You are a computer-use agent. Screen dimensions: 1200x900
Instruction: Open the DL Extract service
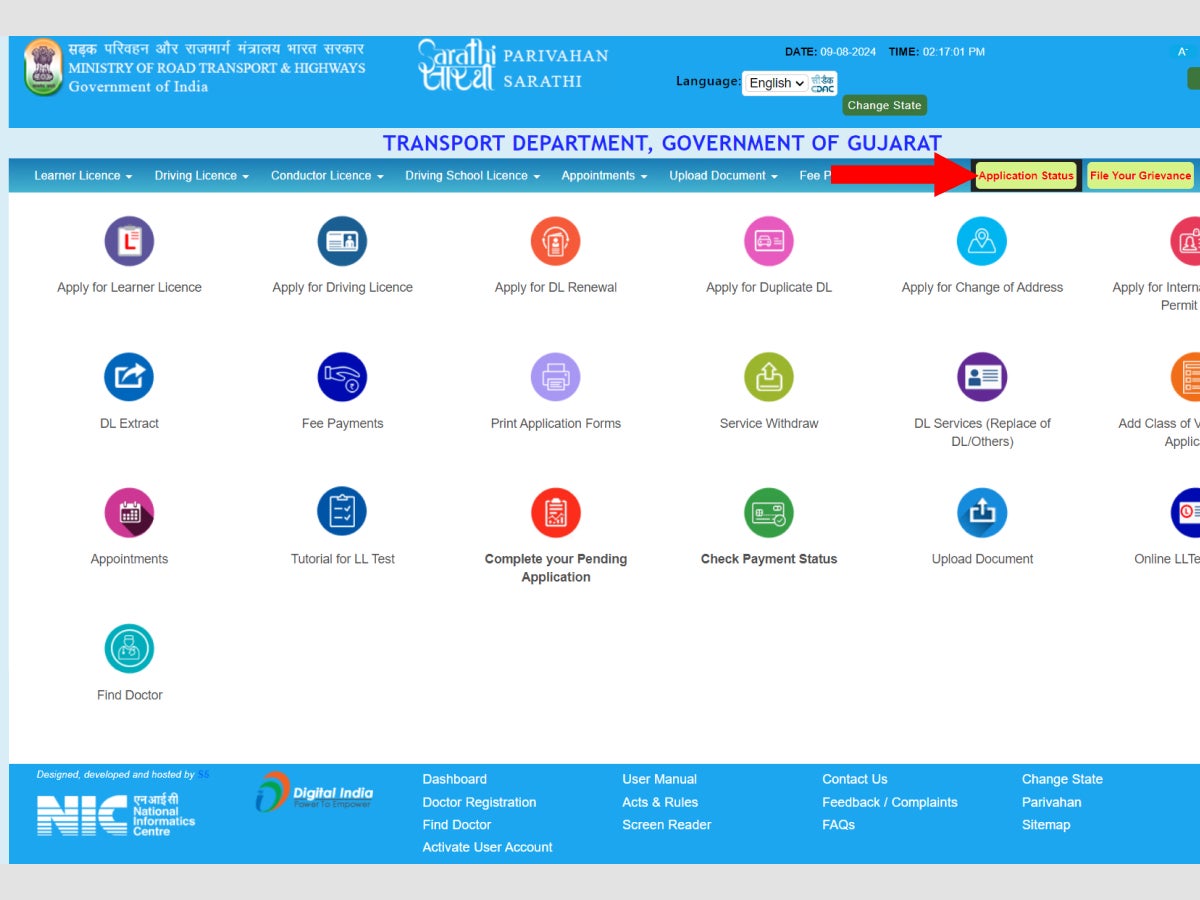(x=129, y=377)
